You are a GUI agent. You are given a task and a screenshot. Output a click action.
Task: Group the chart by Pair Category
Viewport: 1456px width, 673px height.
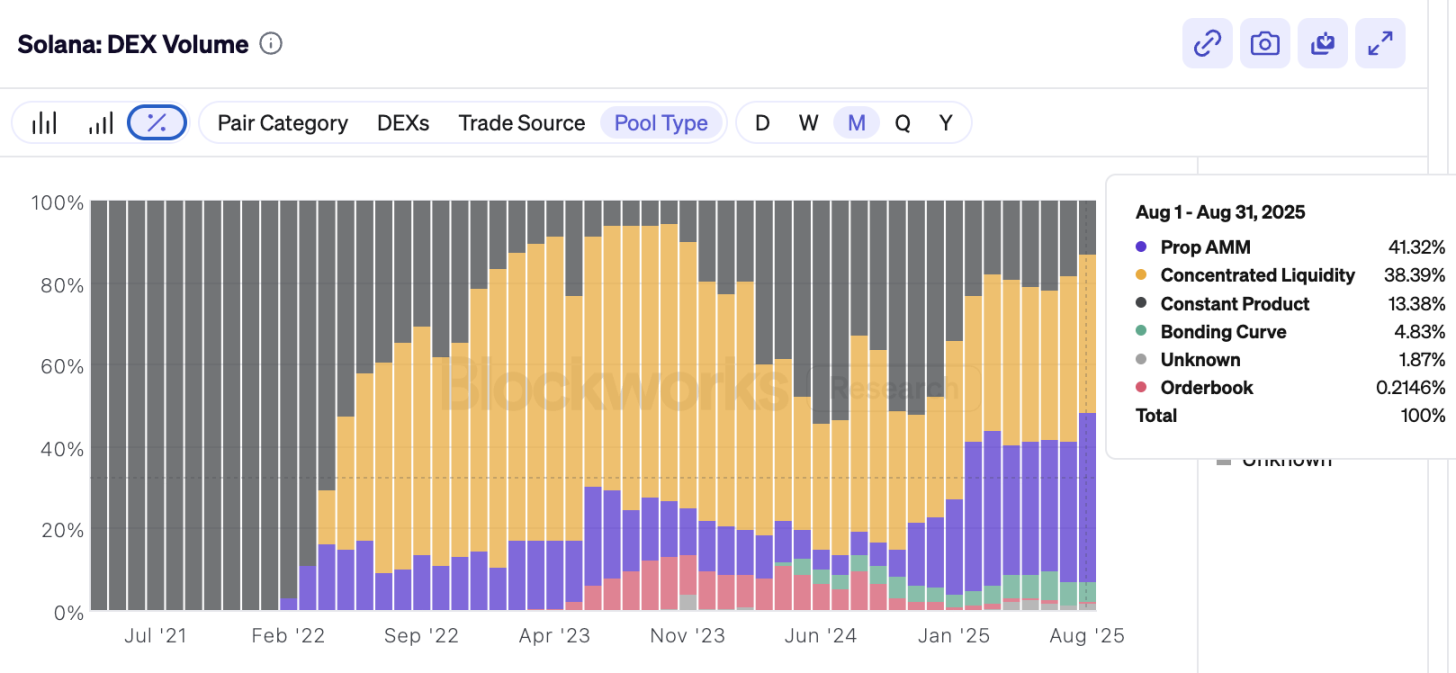[x=283, y=123]
